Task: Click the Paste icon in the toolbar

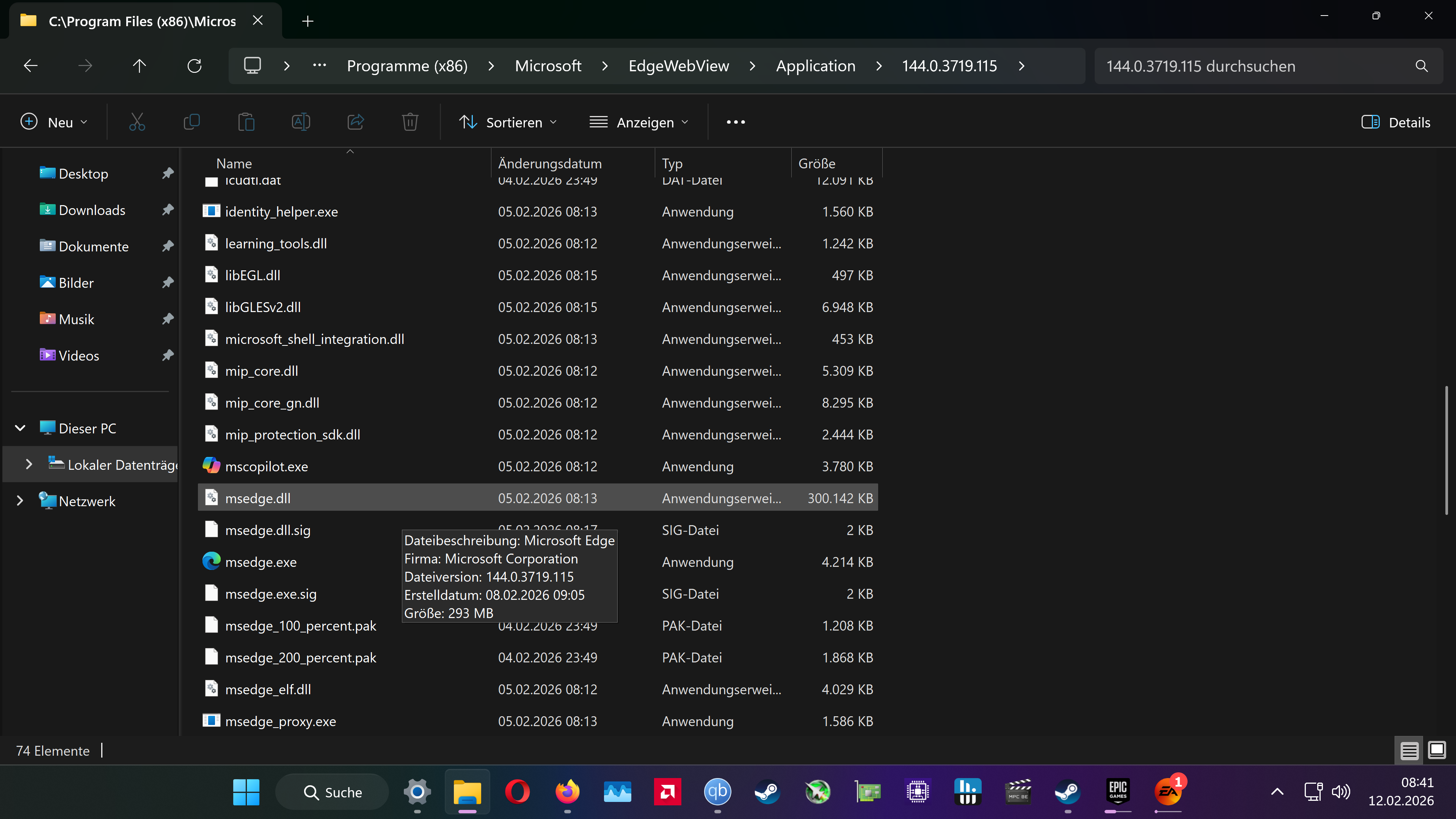Action: coord(246,121)
